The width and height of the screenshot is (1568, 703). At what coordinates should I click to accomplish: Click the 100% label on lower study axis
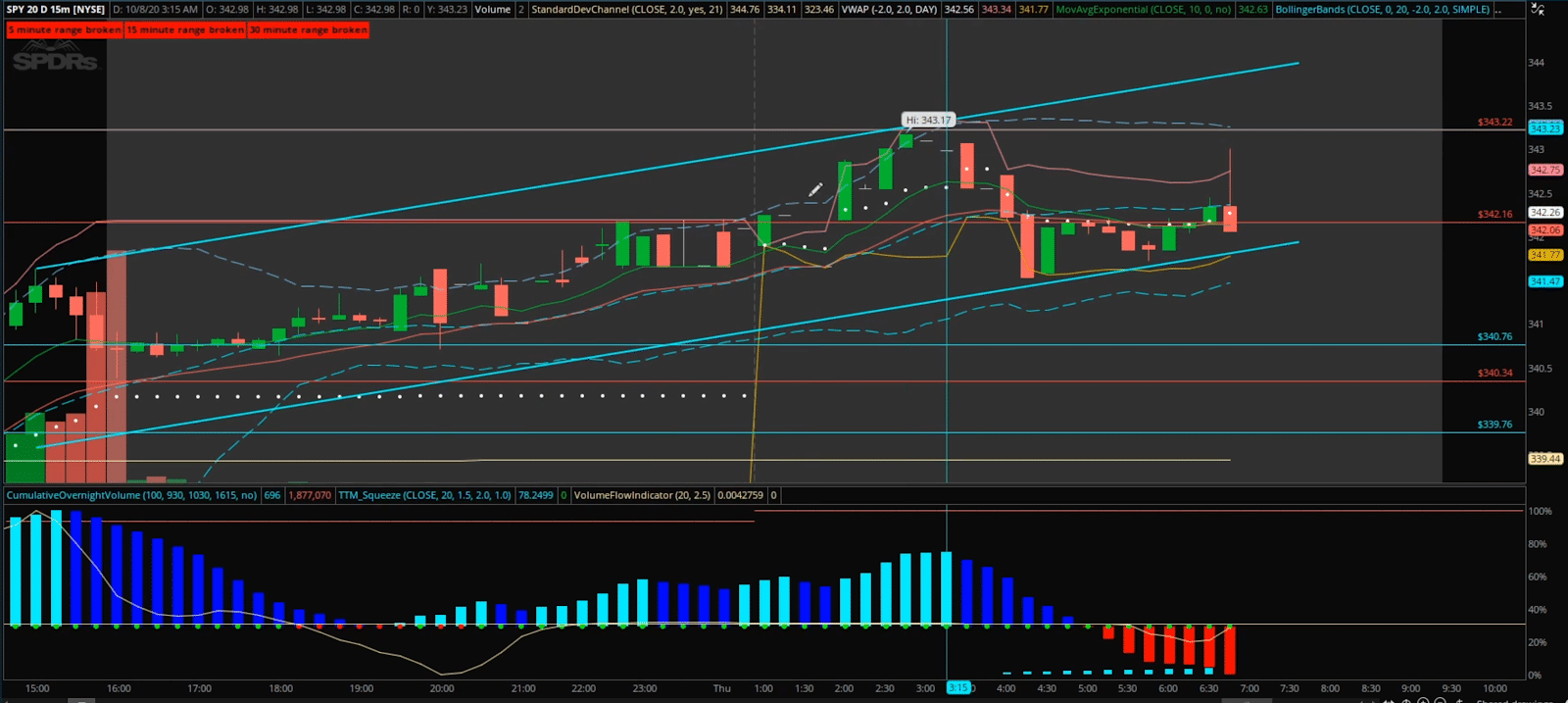pyautogui.click(x=1540, y=511)
